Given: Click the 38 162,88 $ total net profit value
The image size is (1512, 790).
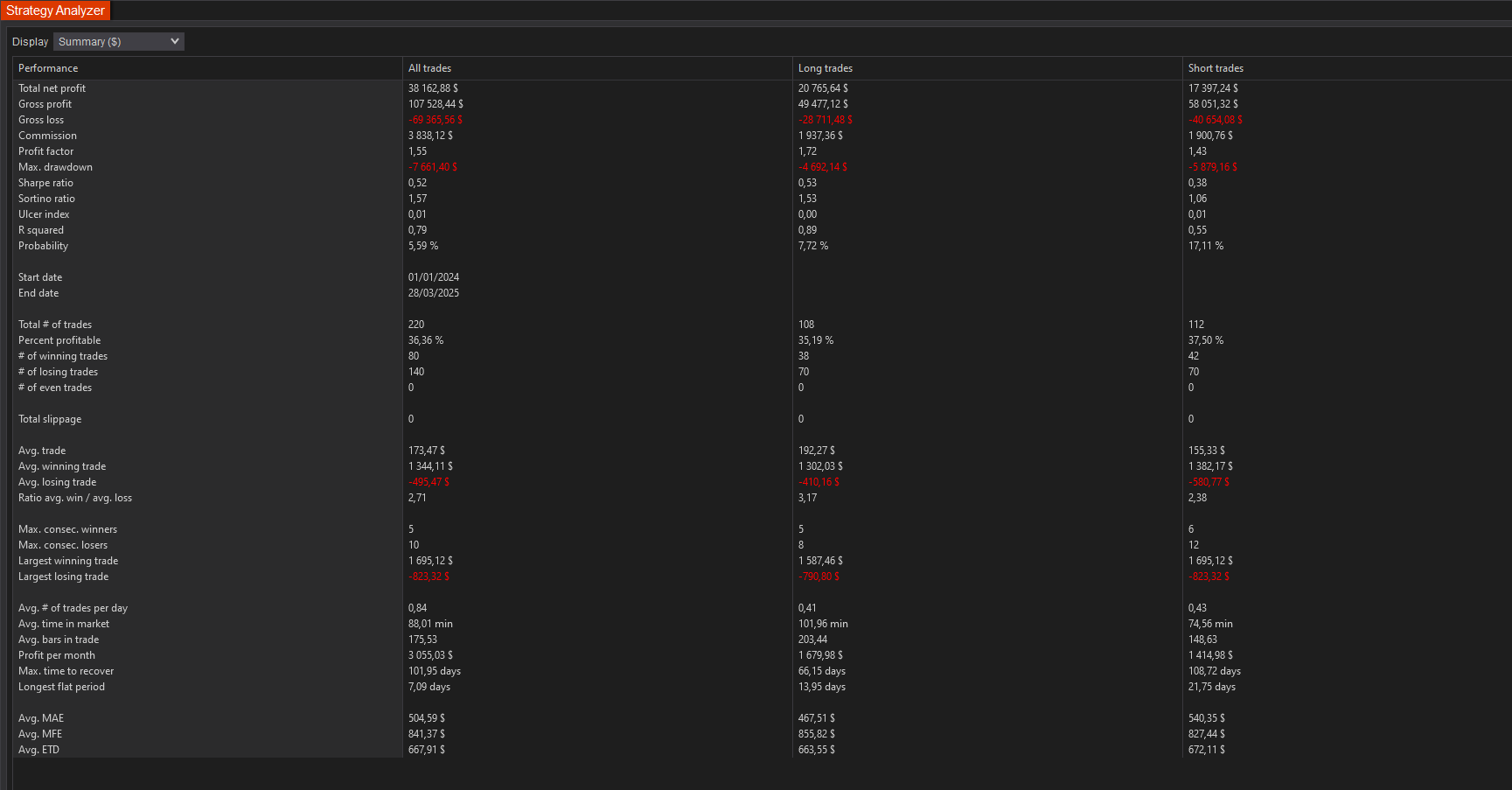Looking at the screenshot, I should tap(433, 88).
